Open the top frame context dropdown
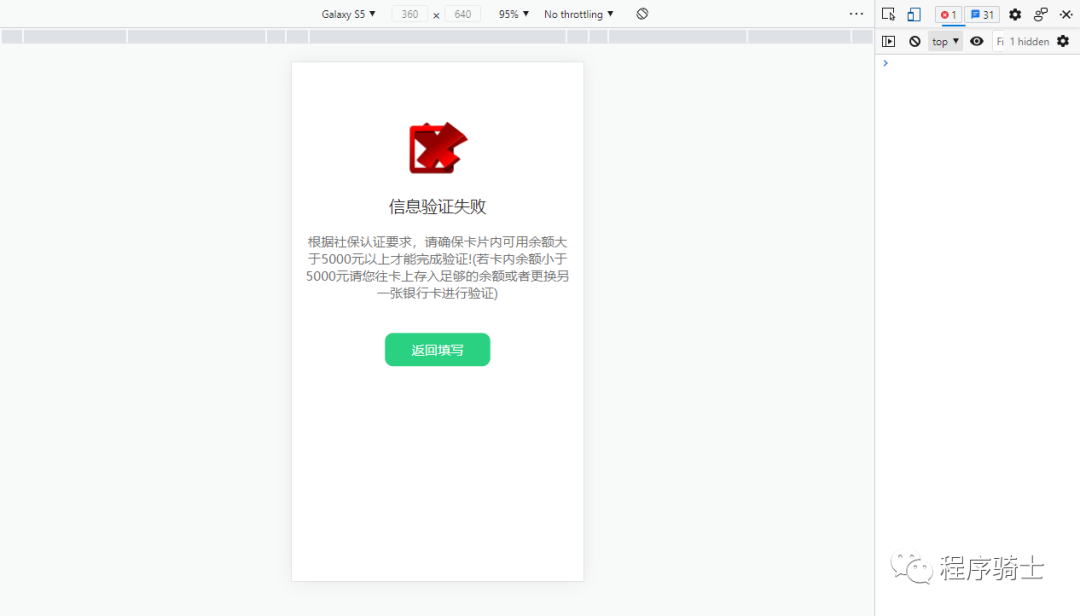The width and height of the screenshot is (1080, 616). pyautogui.click(x=943, y=41)
